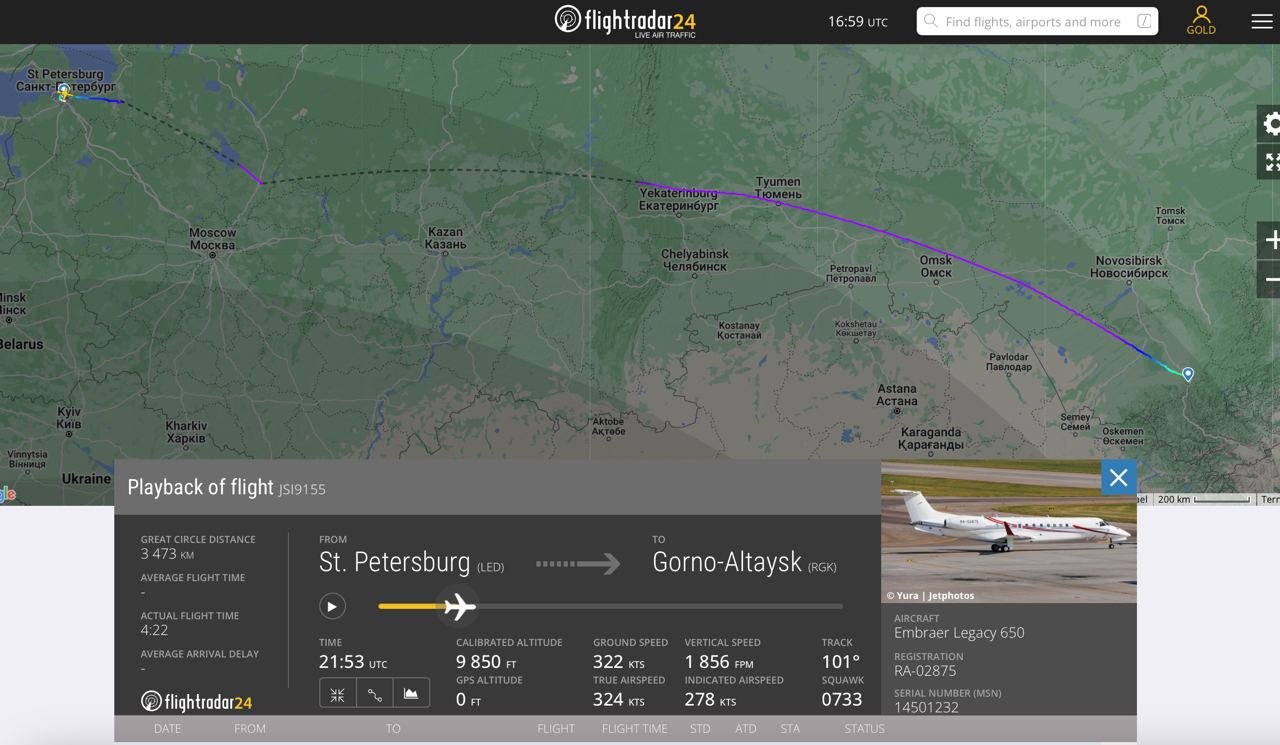Click the Gorno-Altaysk destination pin on map
1280x745 pixels.
(x=1188, y=373)
